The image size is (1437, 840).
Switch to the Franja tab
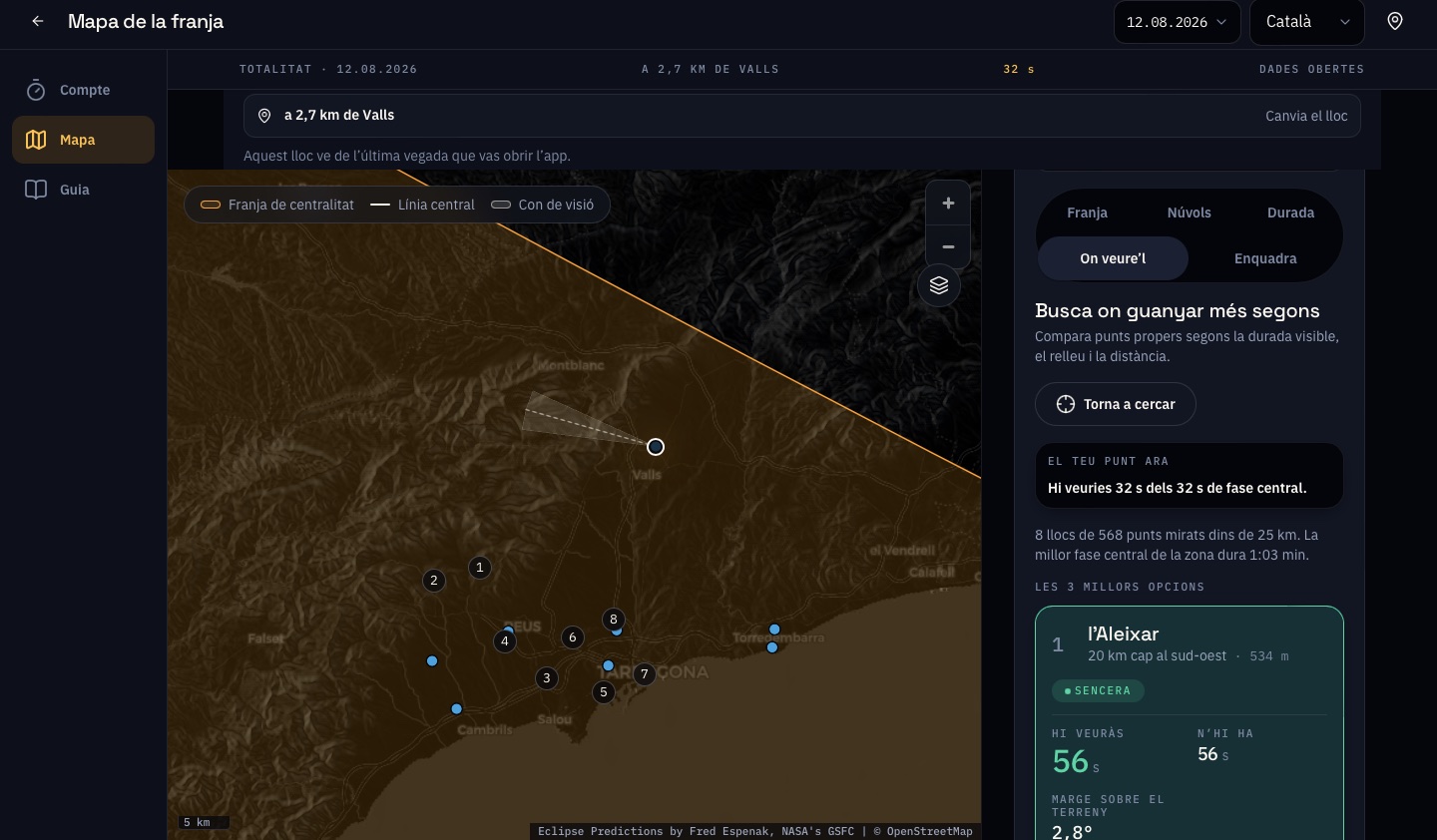pos(1087,212)
